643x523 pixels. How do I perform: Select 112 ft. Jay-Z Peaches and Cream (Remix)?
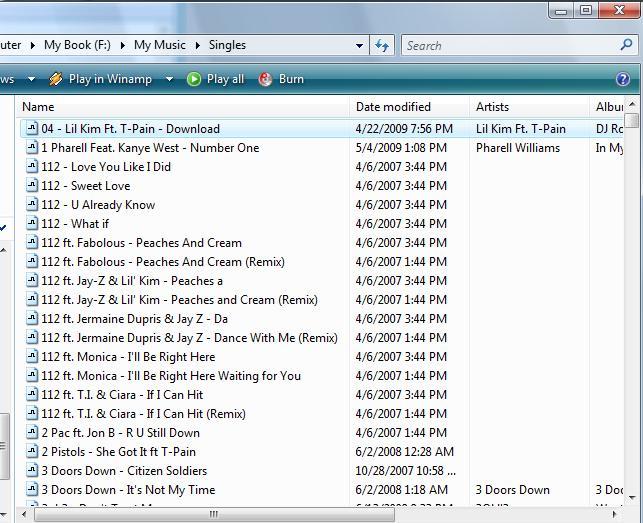point(179,299)
